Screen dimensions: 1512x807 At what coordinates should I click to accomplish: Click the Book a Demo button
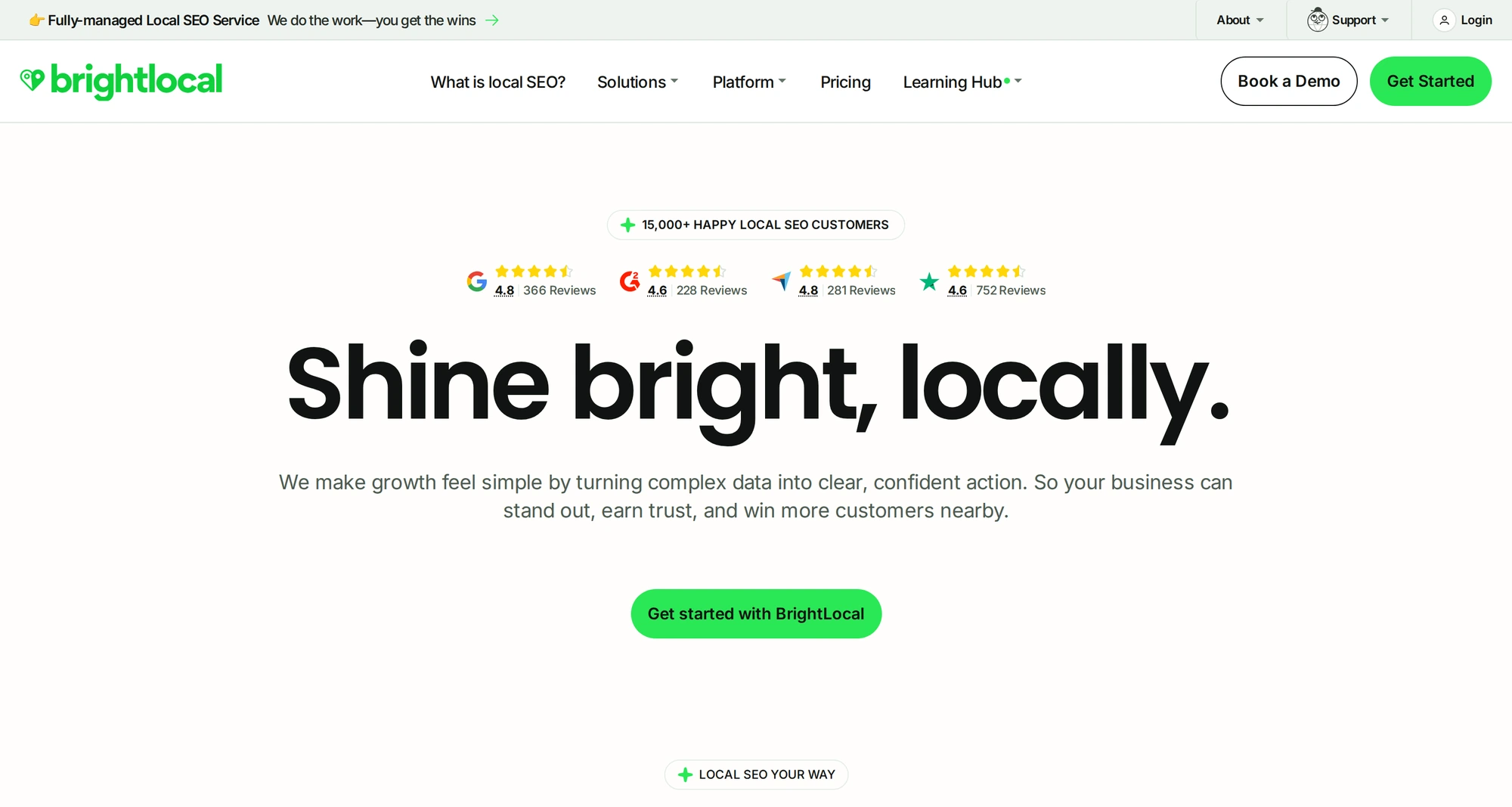1288,81
